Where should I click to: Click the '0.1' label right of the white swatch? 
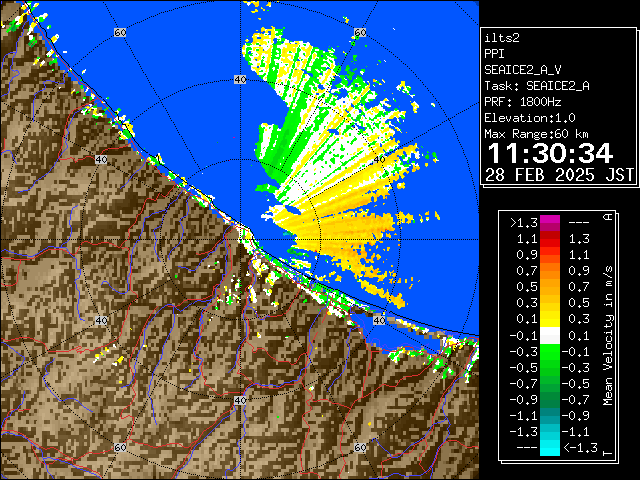(x=579, y=336)
